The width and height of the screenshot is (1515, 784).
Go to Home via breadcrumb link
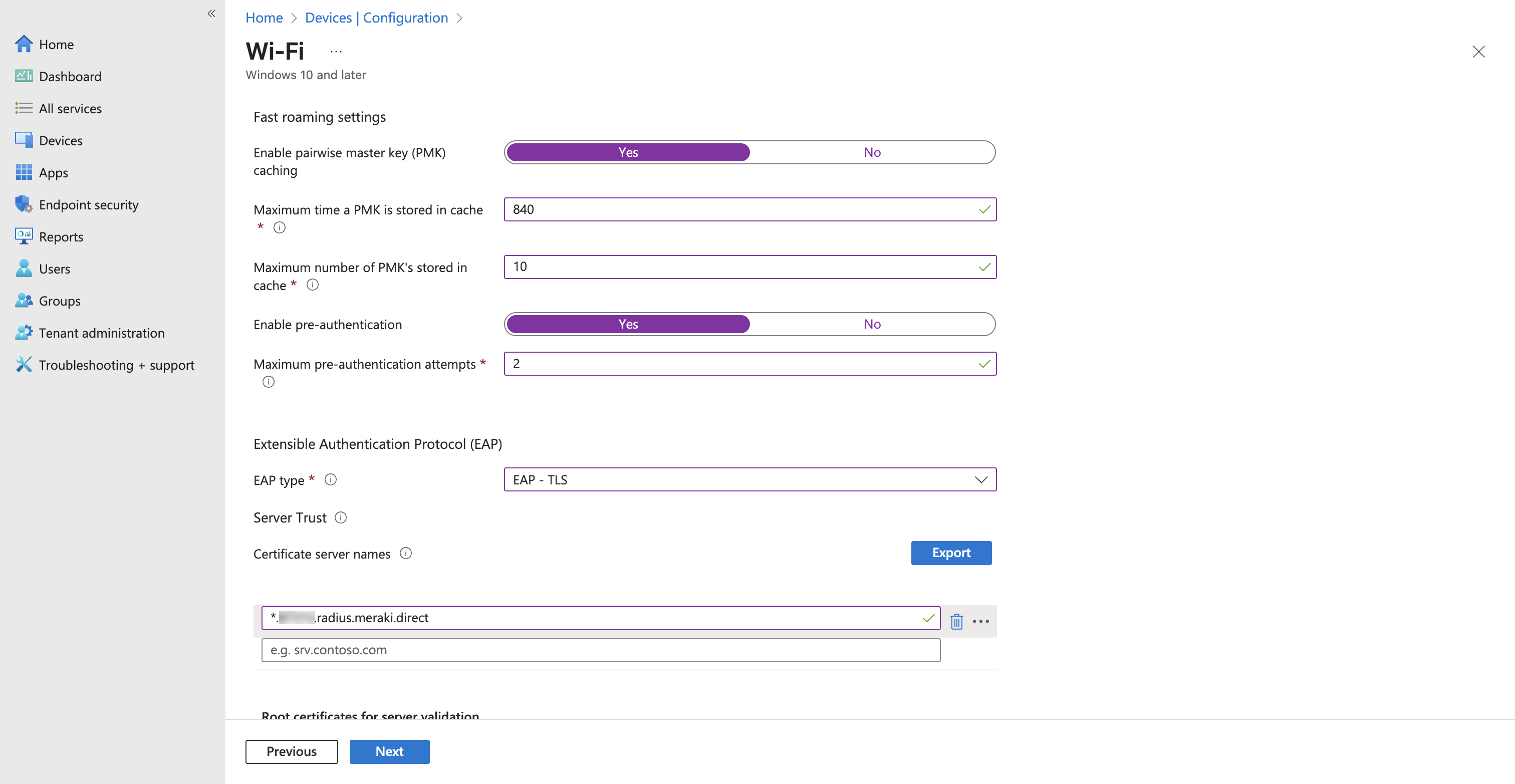click(x=264, y=18)
